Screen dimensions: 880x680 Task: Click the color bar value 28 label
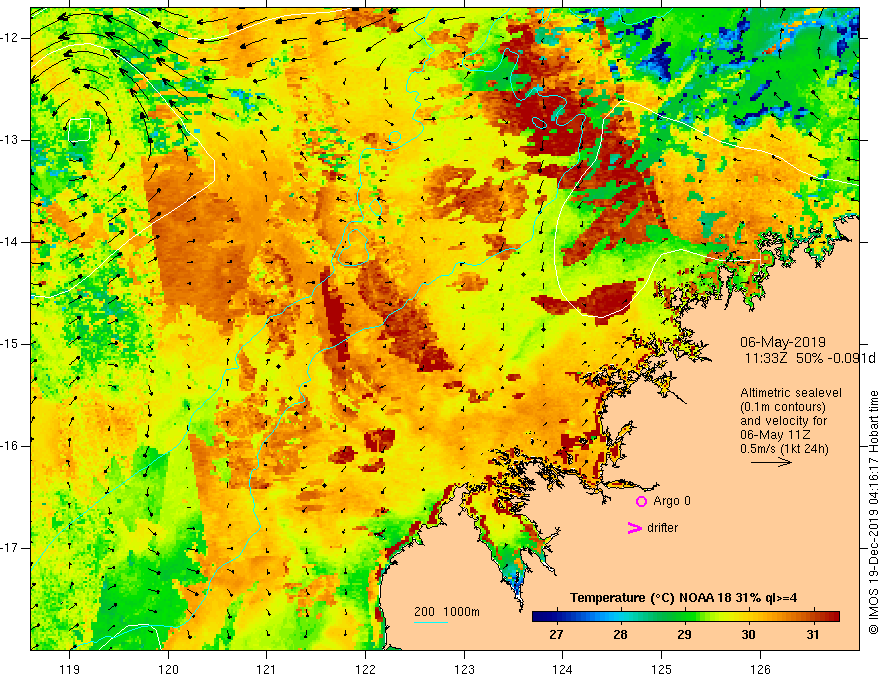(x=620, y=635)
